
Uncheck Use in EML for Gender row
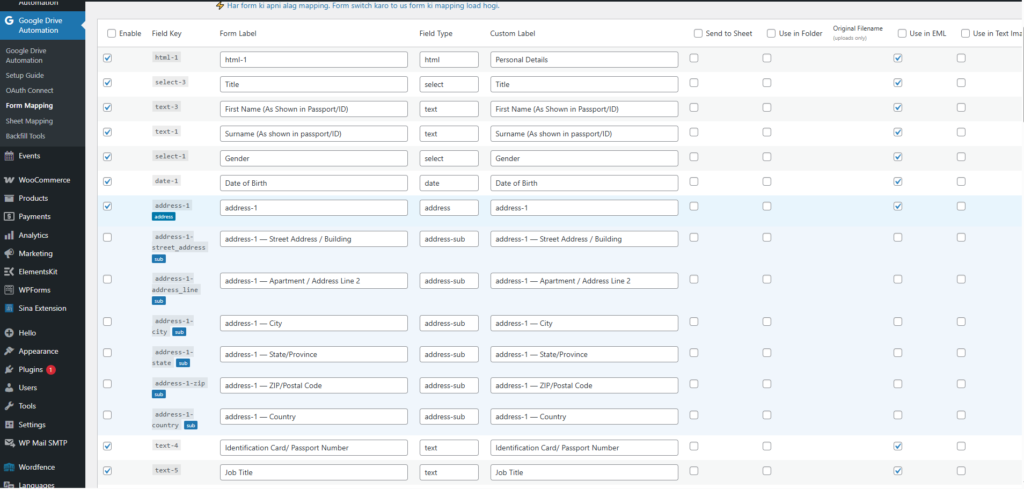pyautogui.click(x=898, y=157)
